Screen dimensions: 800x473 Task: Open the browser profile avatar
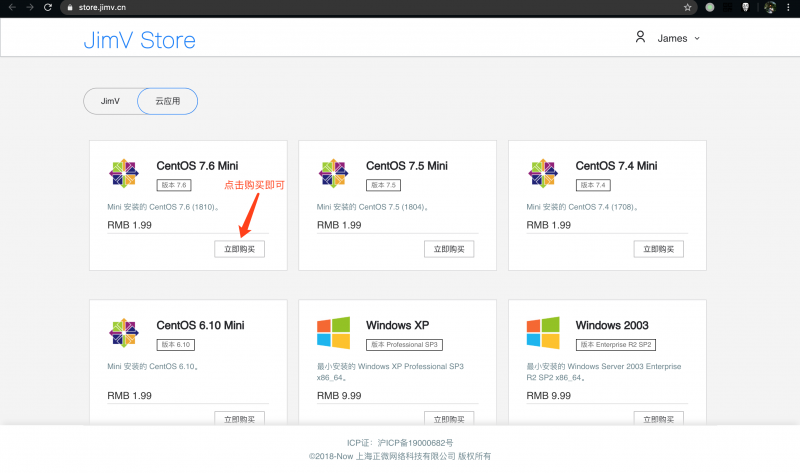click(x=770, y=7)
